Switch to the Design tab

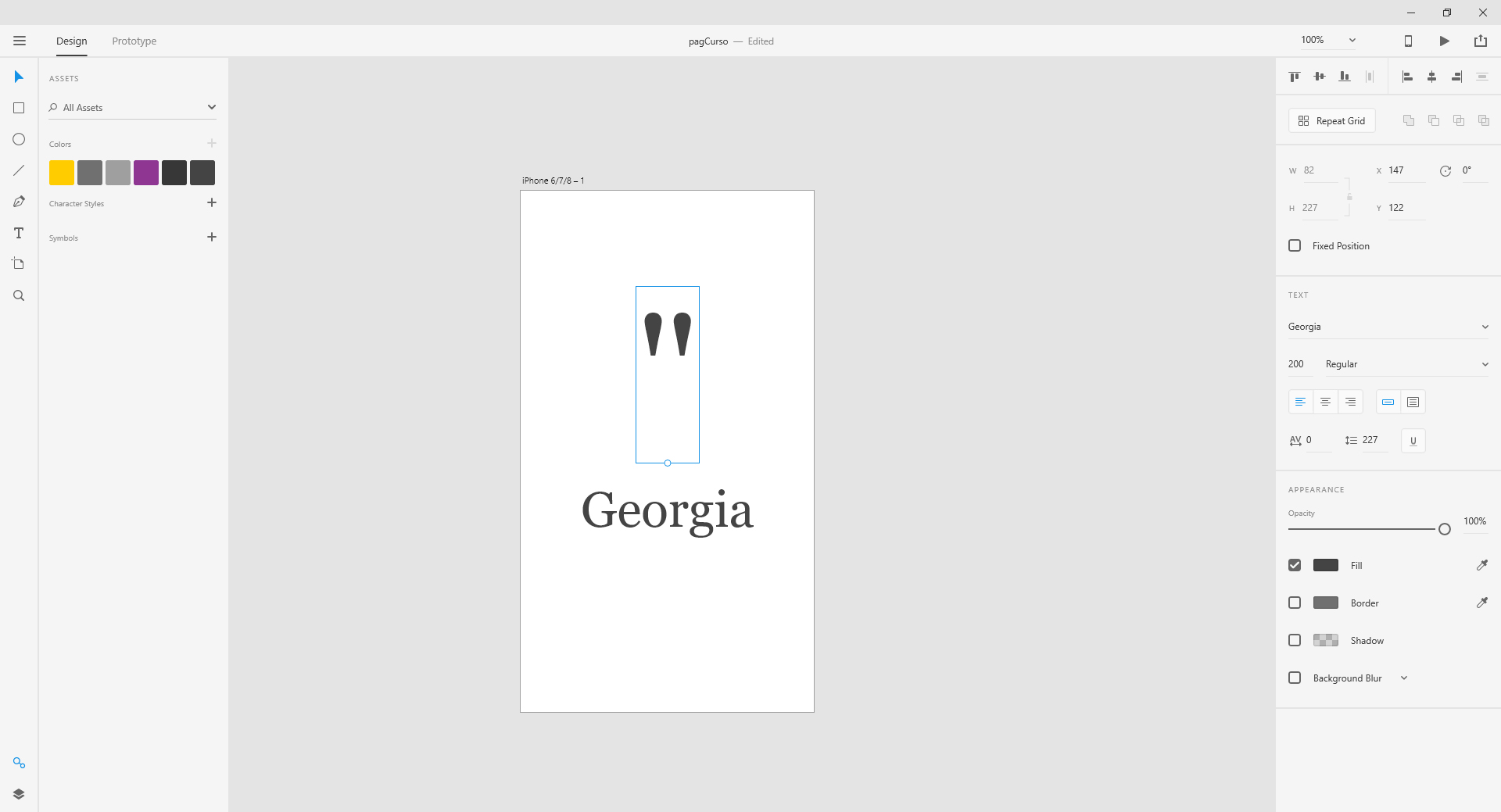click(x=72, y=41)
